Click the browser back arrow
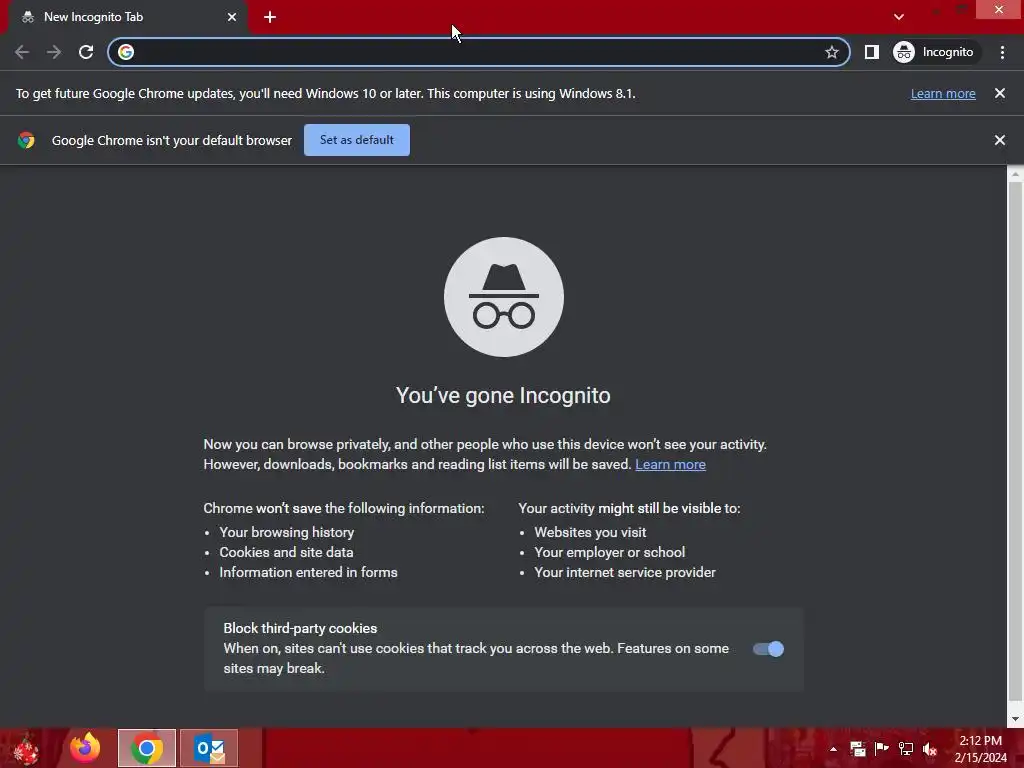Screen dimensions: 1024x768 point(22,52)
